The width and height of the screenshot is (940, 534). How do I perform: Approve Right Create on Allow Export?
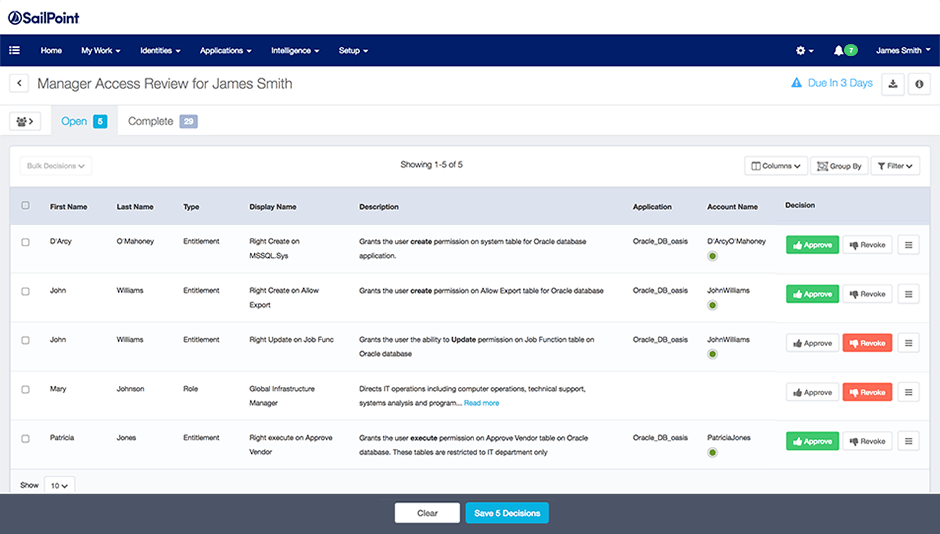(812, 294)
